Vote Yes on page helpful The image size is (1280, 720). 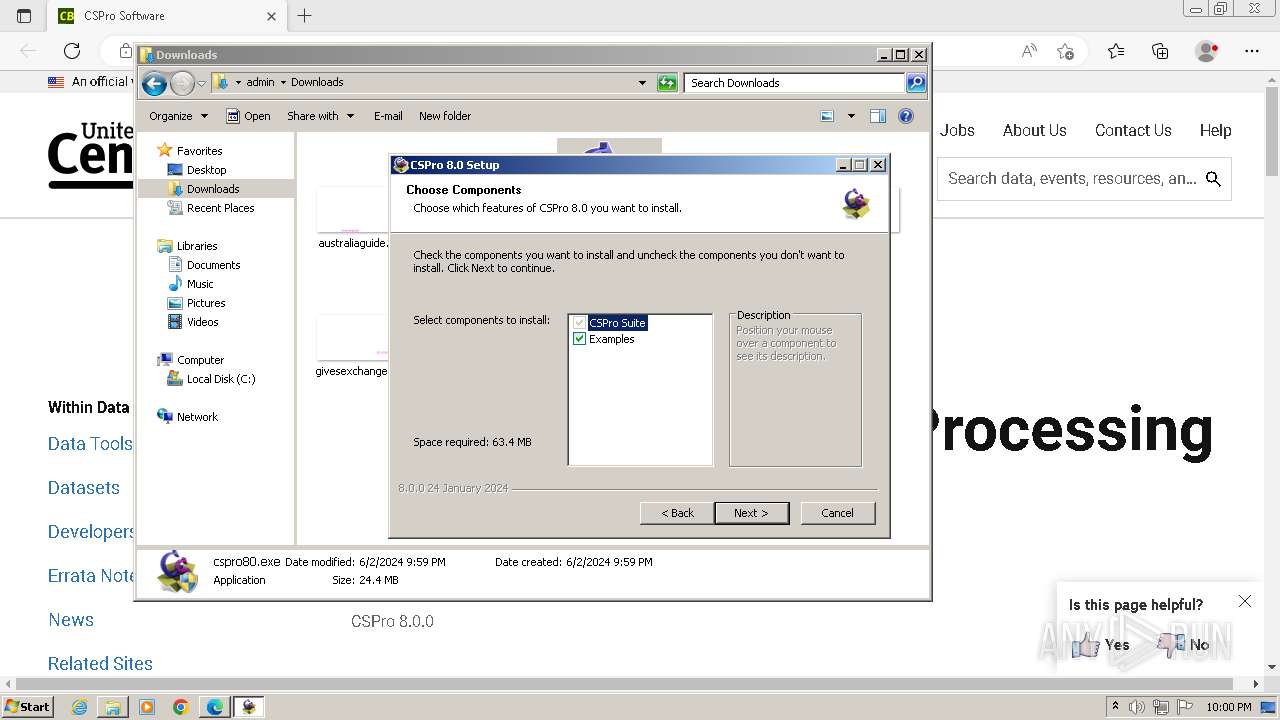click(x=1100, y=645)
